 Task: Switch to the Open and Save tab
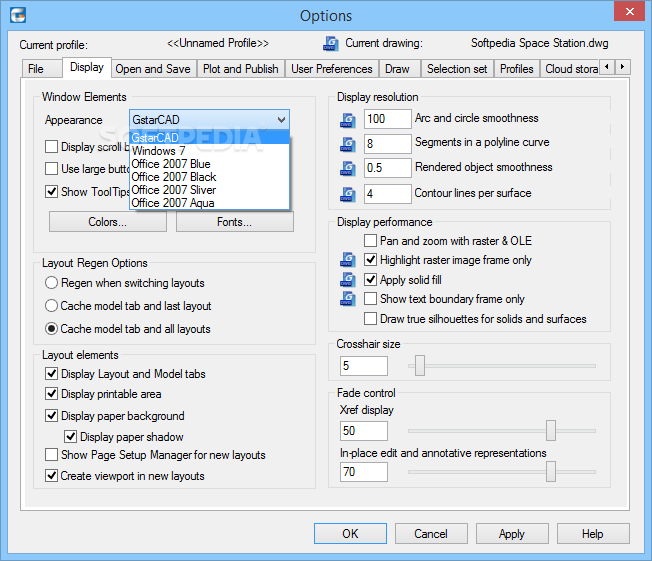click(x=153, y=69)
